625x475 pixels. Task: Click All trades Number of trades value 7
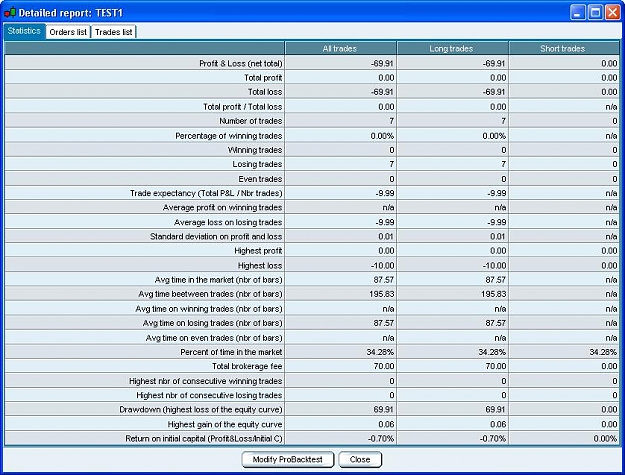click(x=391, y=121)
